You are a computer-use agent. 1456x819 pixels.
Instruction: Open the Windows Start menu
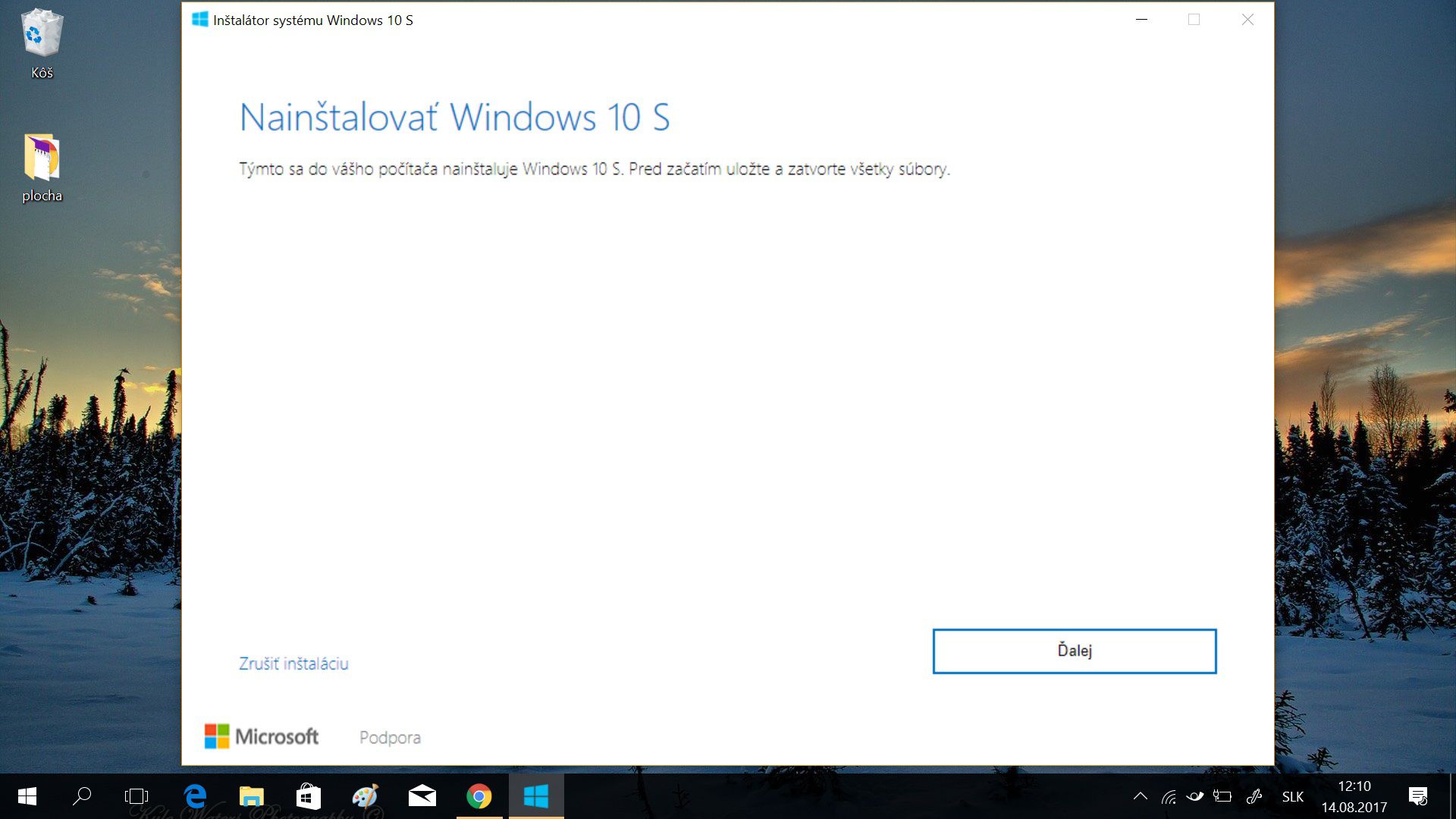click(x=27, y=796)
